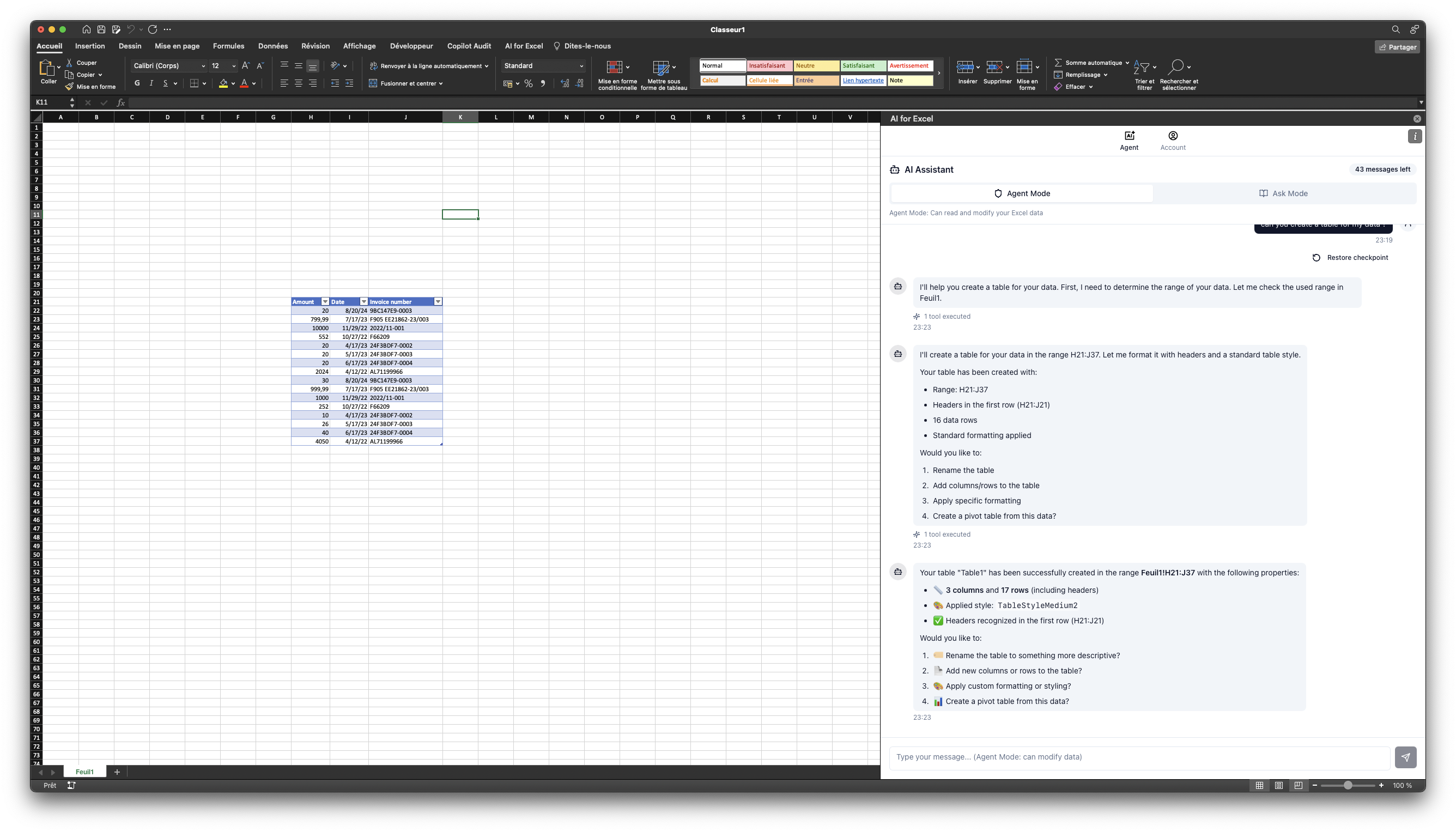Expand Fusionner et centrer options
The image size is (1456, 832).
[x=441, y=83]
